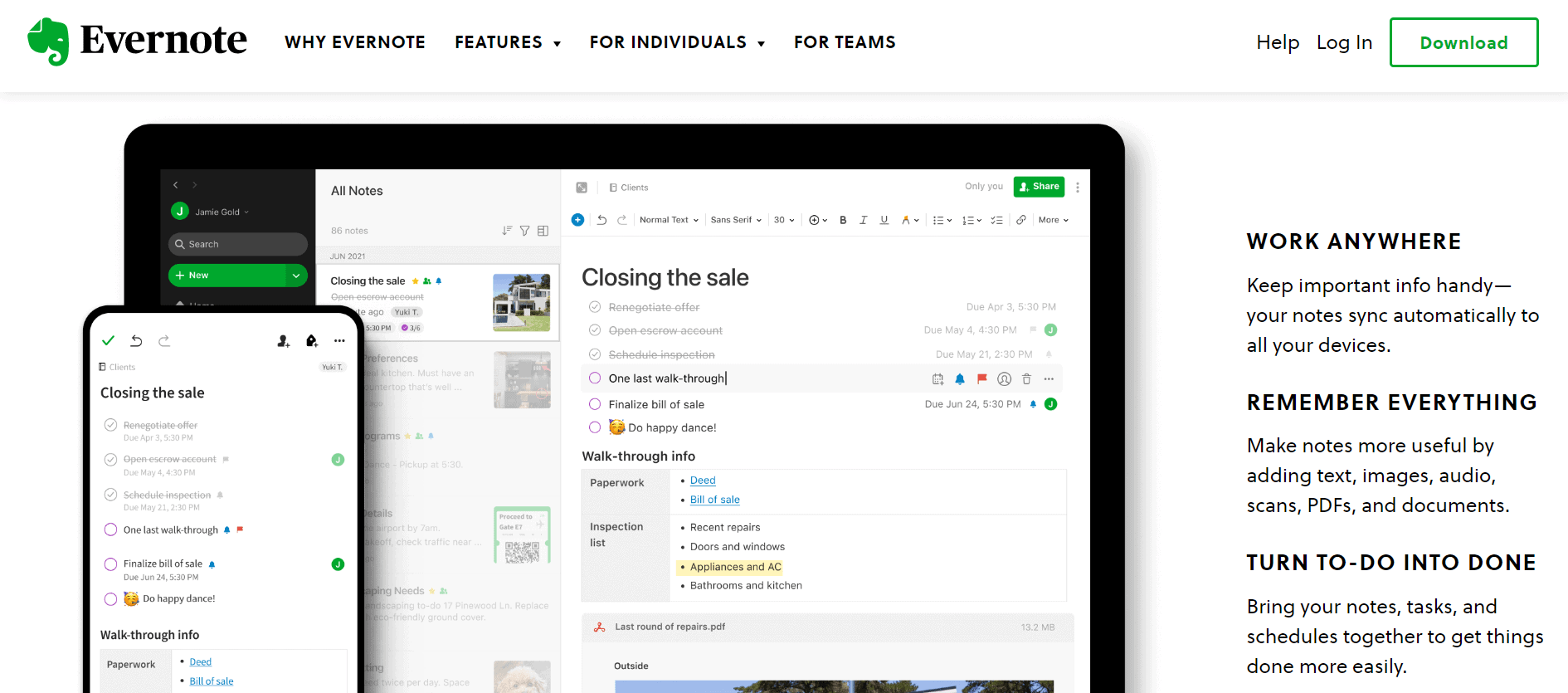Tap the green checkmark on phone

[108, 340]
